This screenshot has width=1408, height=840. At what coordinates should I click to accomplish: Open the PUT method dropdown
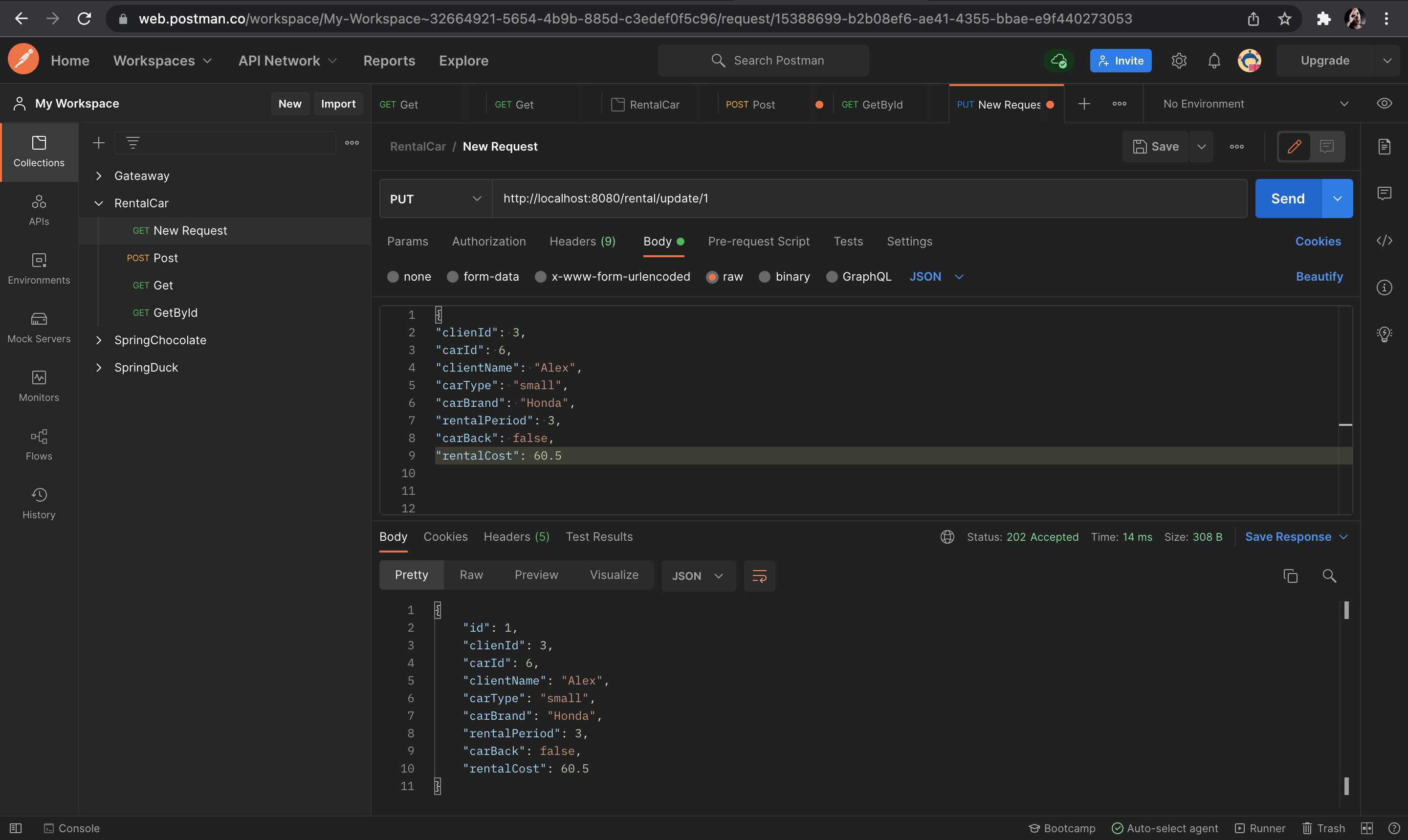tap(436, 199)
